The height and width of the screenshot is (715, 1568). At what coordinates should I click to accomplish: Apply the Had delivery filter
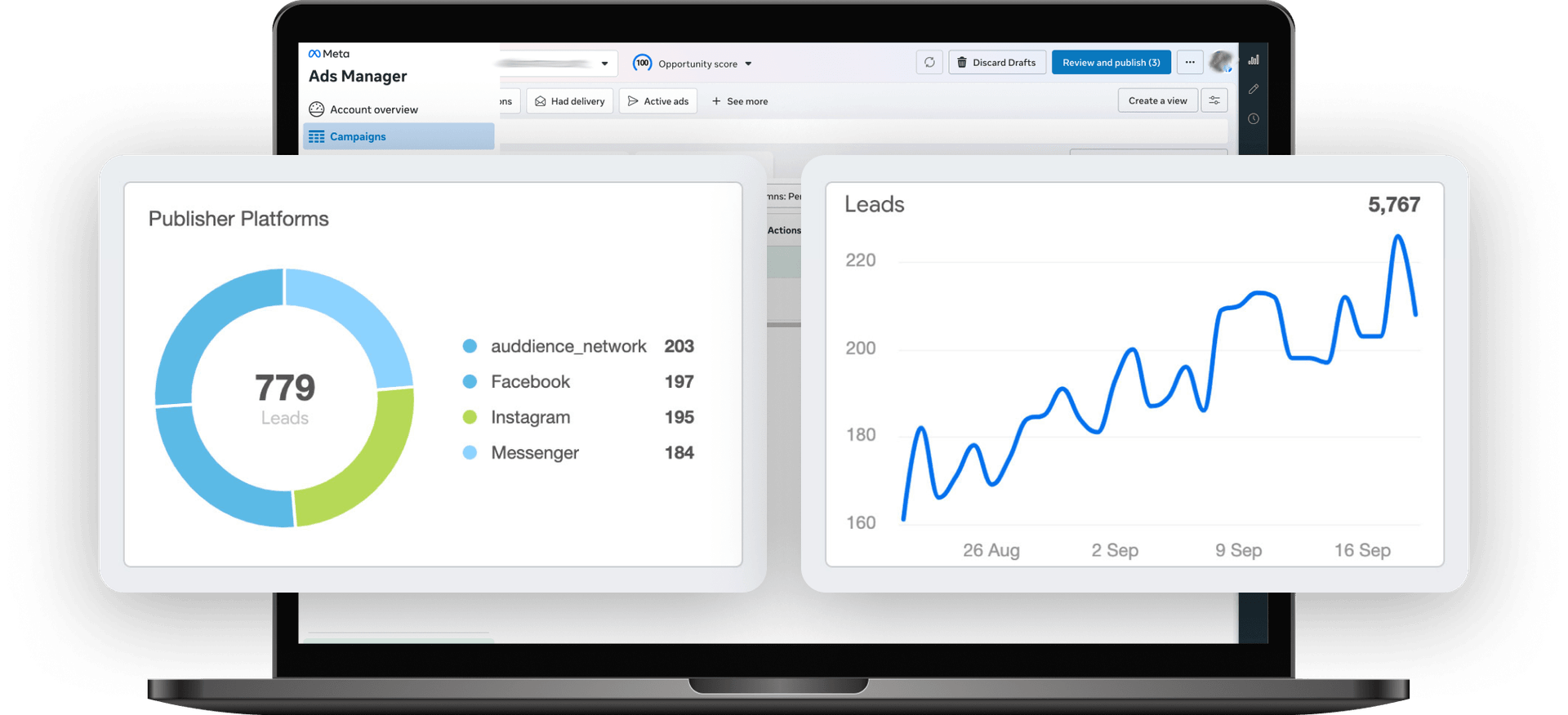(x=570, y=101)
